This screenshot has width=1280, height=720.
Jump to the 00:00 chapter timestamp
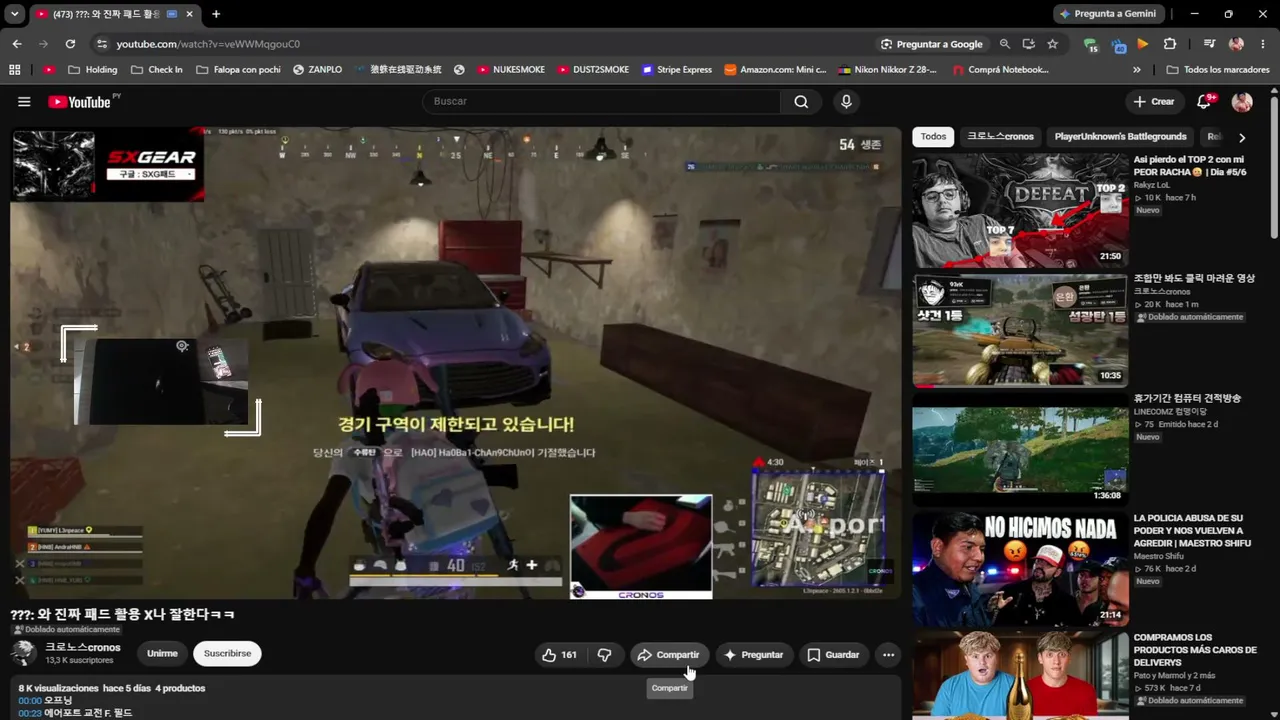(30, 701)
